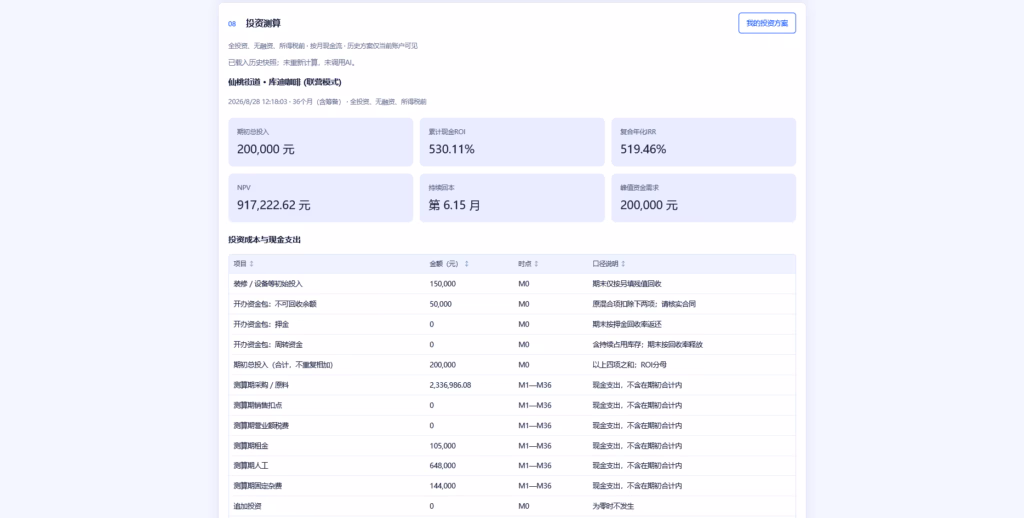This screenshot has height=518, width=1024.
Task: Click the 复合年化IRR 519.46% card
Action: point(703,142)
